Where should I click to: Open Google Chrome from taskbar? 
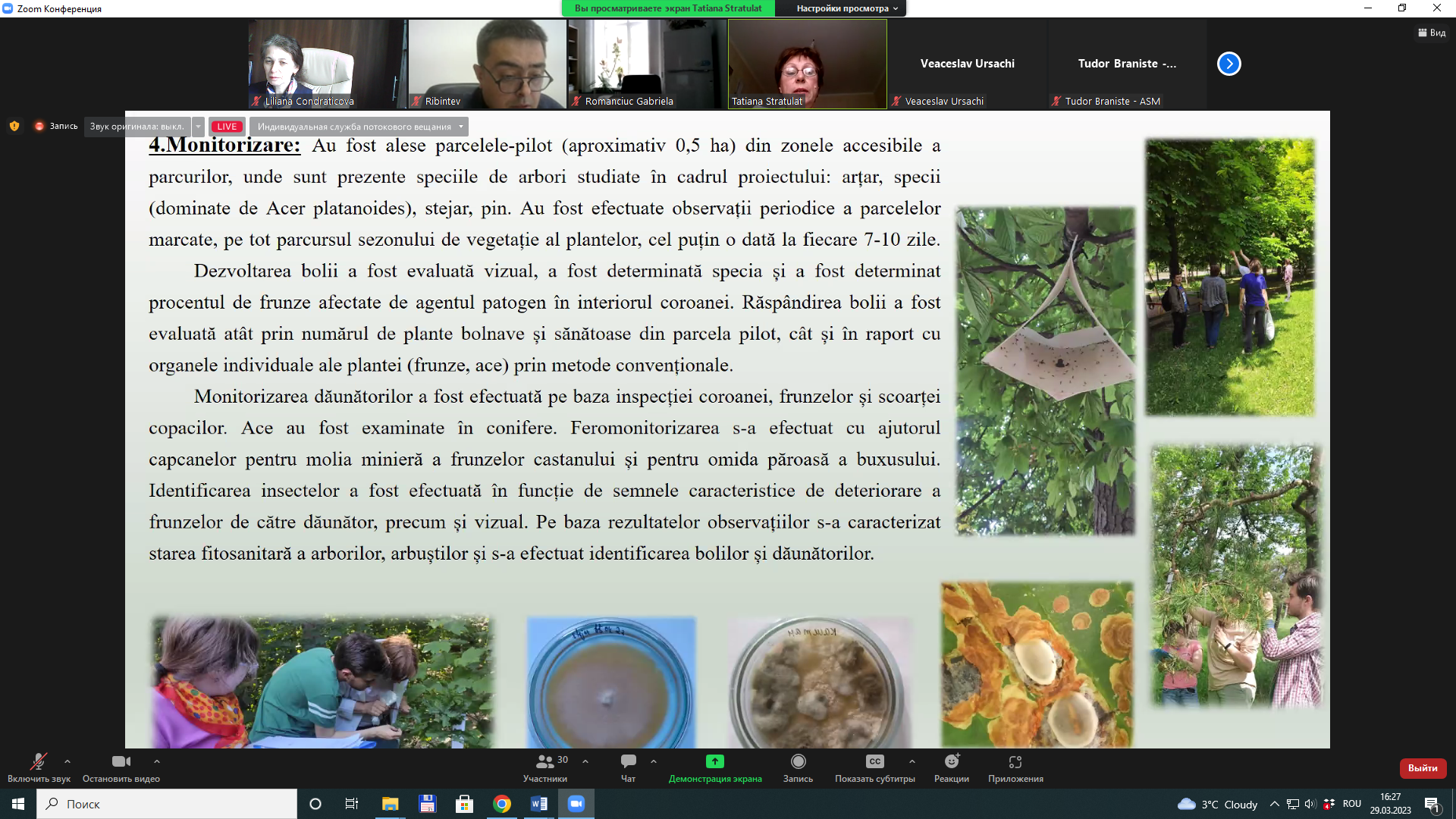pos(502,804)
